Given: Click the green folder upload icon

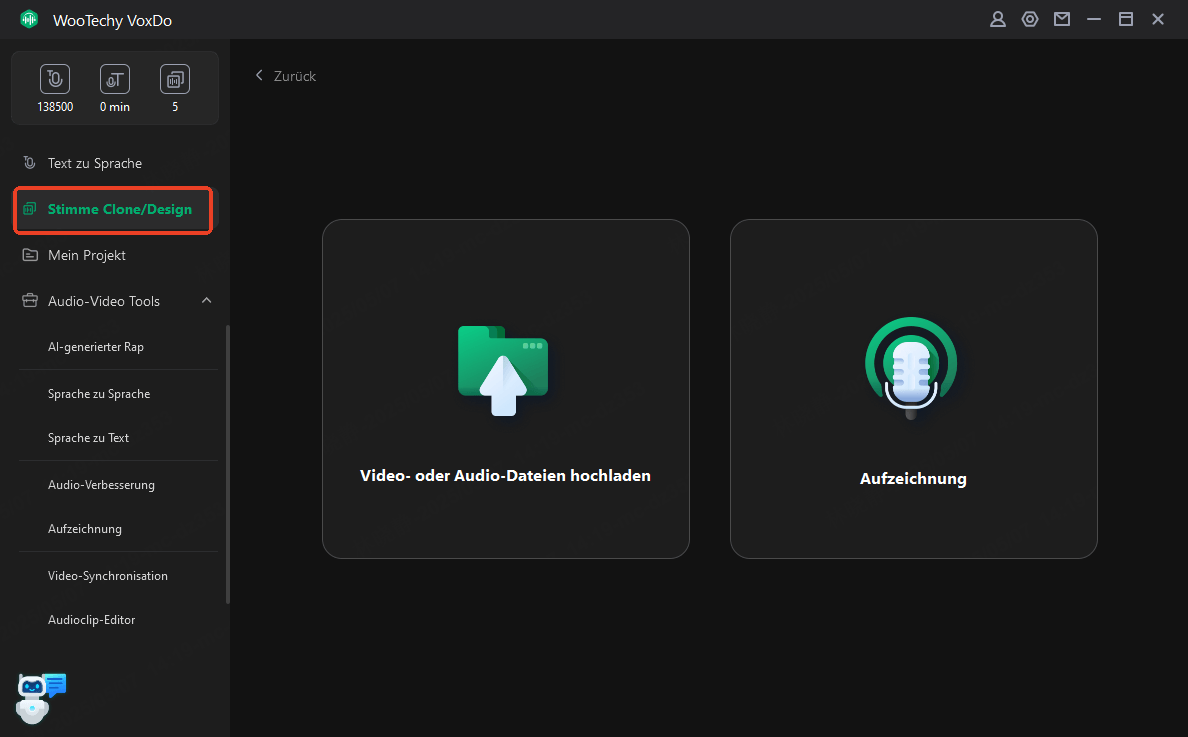Looking at the screenshot, I should (x=503, y=370).
